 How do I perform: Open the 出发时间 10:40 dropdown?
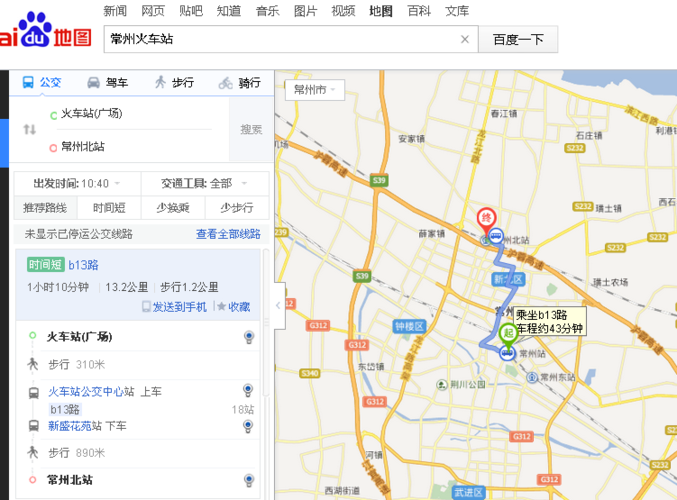(77, 184)
